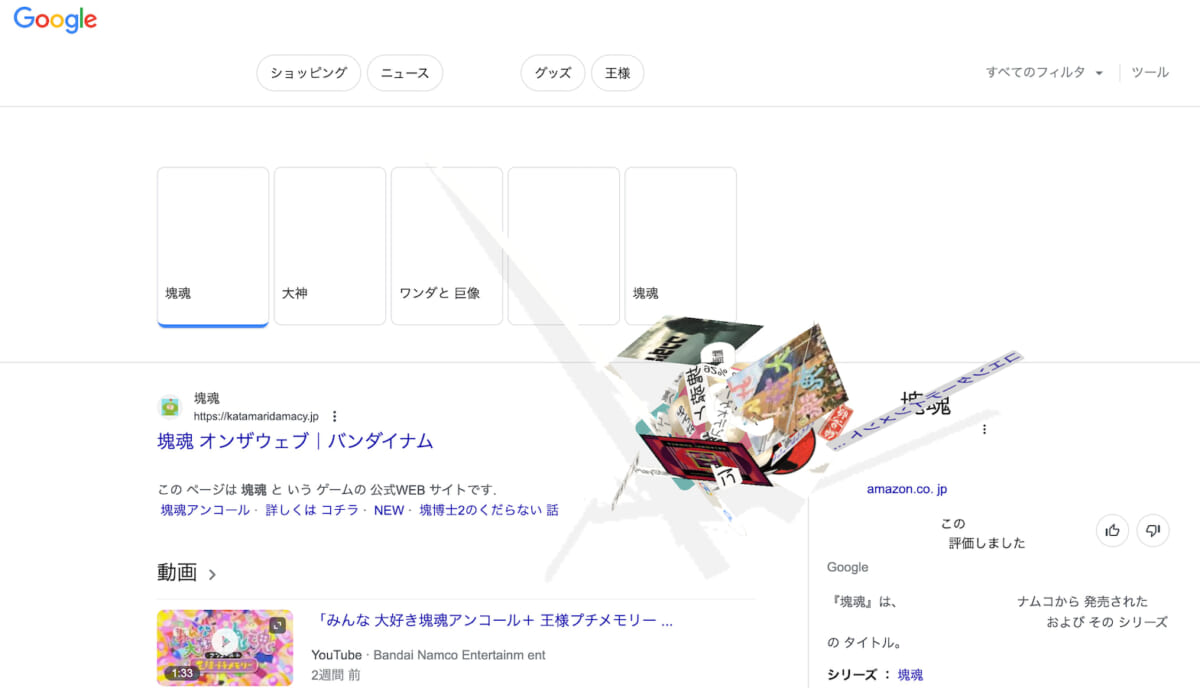Screen dimensions: 1200x688
Task: Select the 大神 card
Action: pos(330,246)
